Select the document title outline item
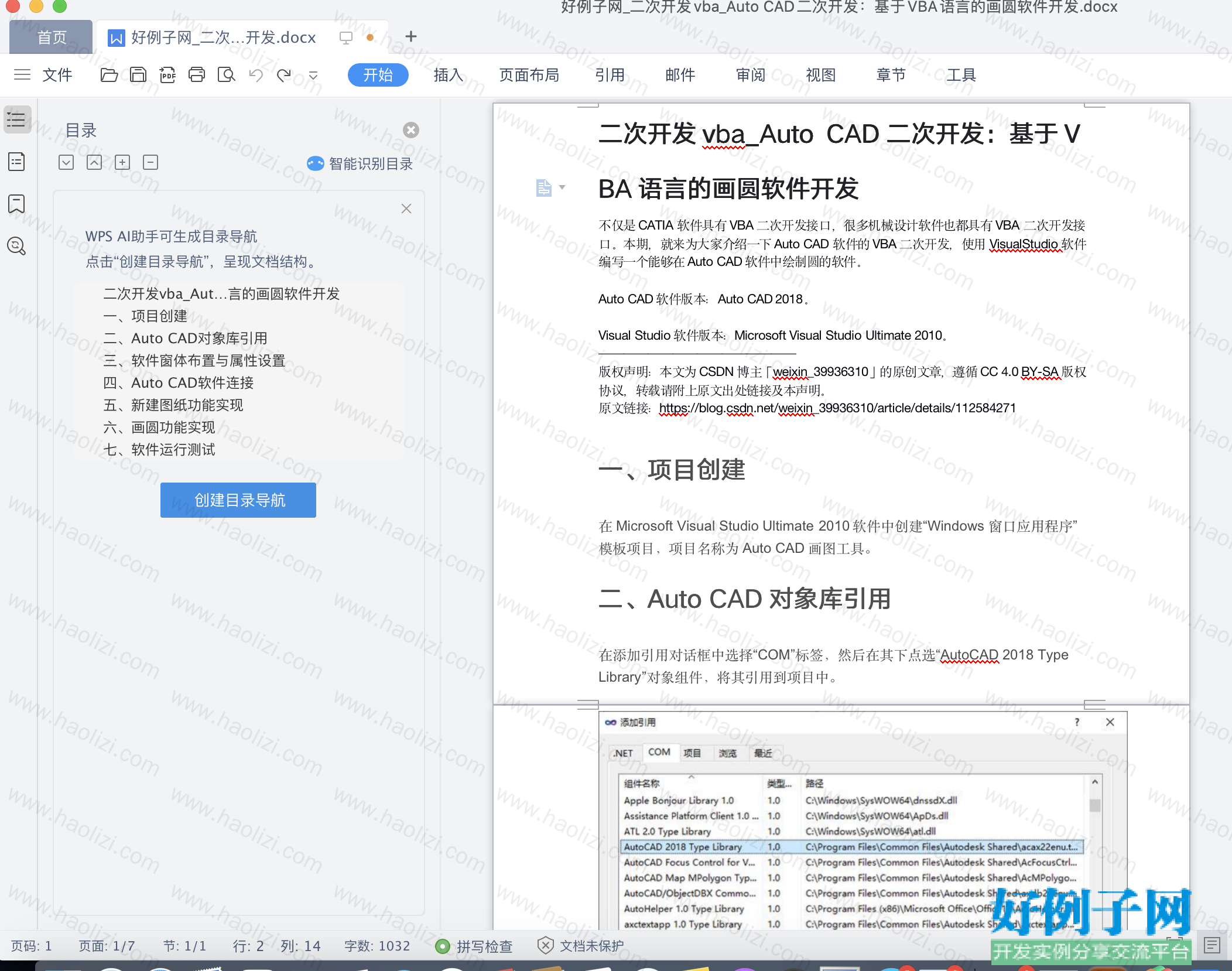Viewport: 1232px width, 971px height. click(x=221, y=294)
